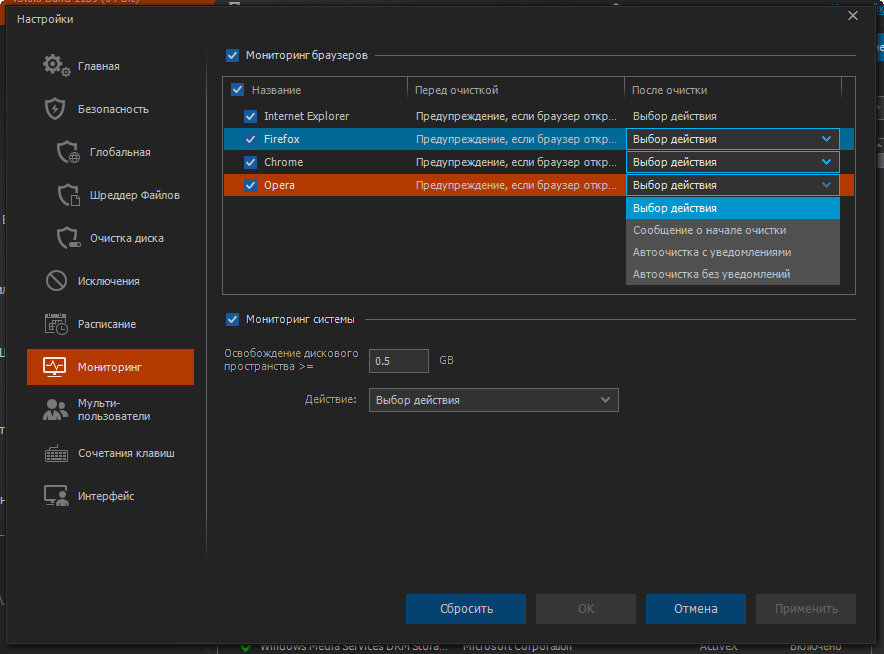Click the shield lightning icon for Безопасность
This screenshot has width=884, height=654.
click(56, 109)
